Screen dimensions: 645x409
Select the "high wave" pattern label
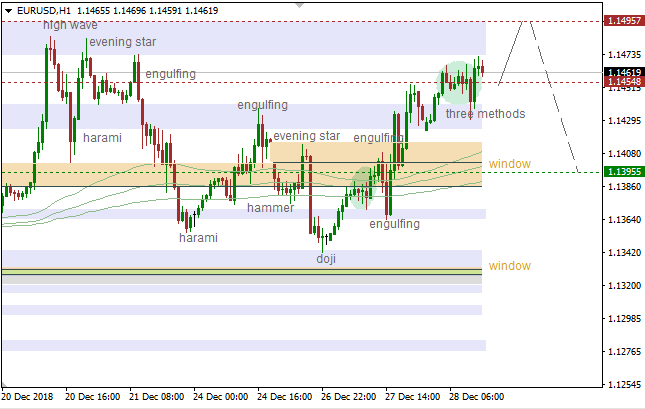point(69,24)
